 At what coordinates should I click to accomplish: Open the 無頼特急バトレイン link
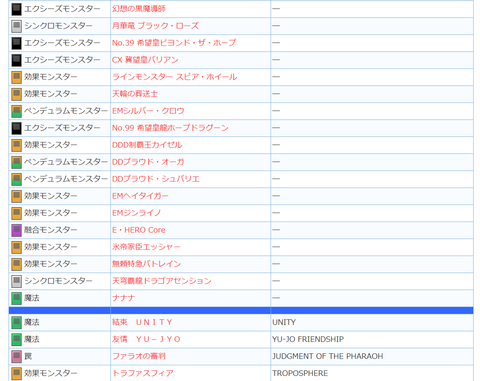coord(146,264)
